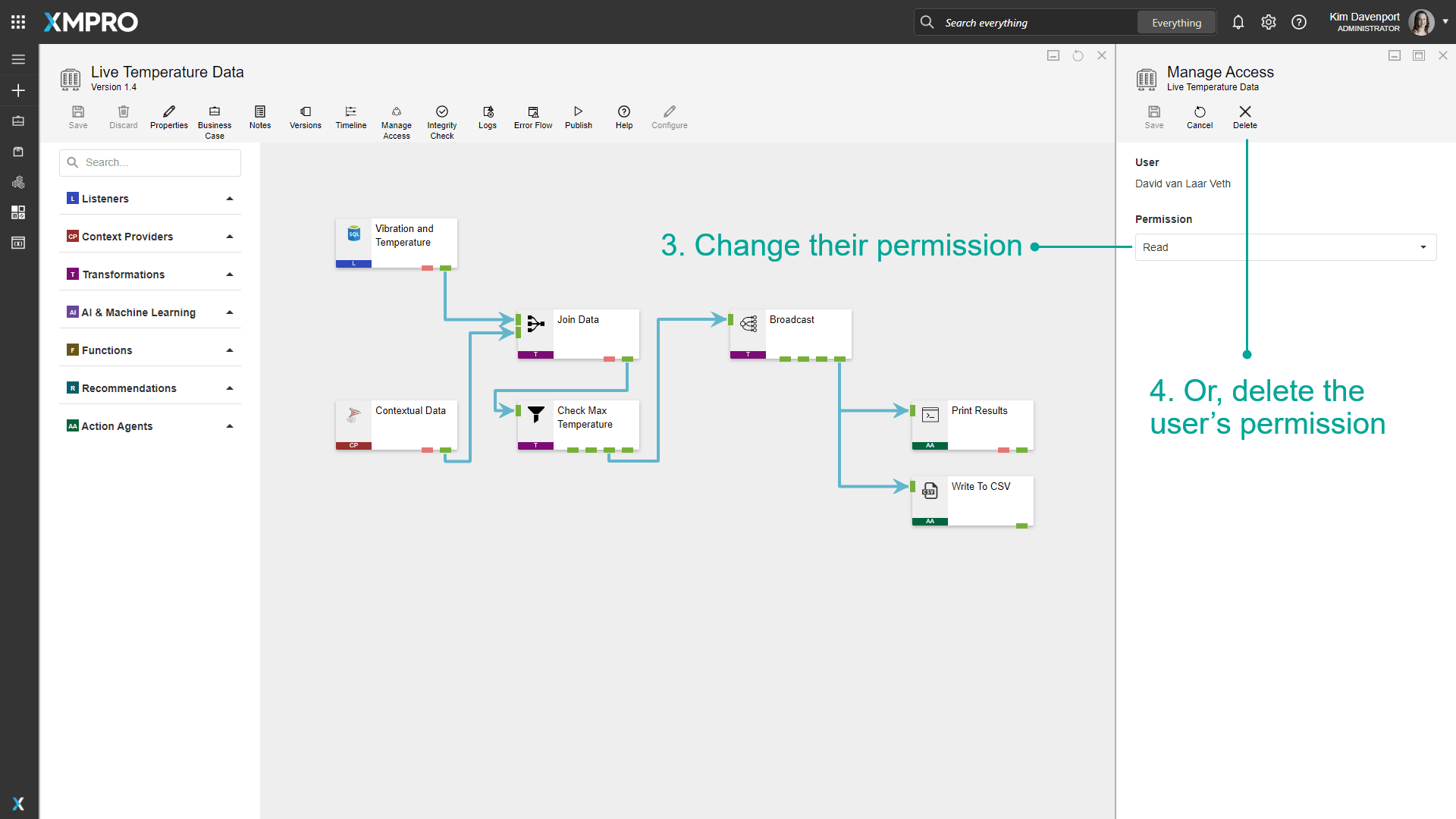Discard changes to the stream
The image size is (1456, 819).
coord(124,118)
